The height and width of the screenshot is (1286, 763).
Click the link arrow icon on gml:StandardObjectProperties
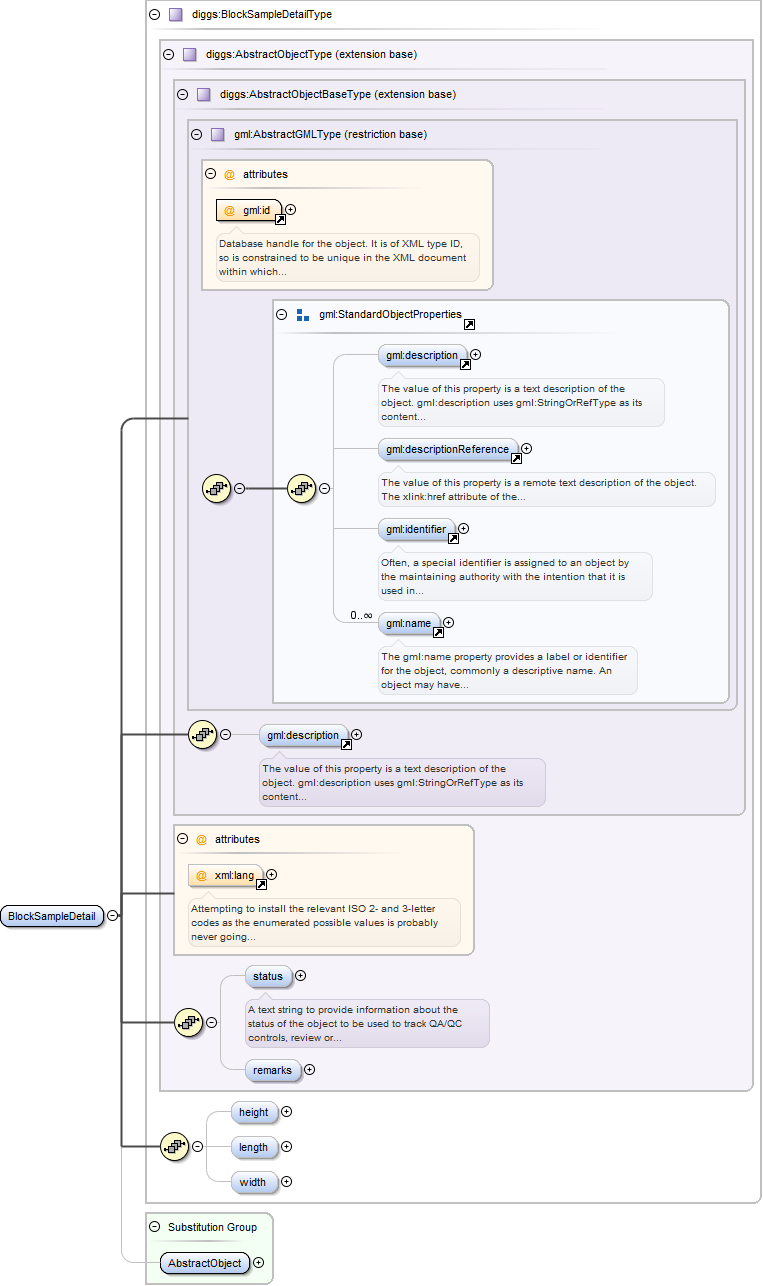(469, 325)
